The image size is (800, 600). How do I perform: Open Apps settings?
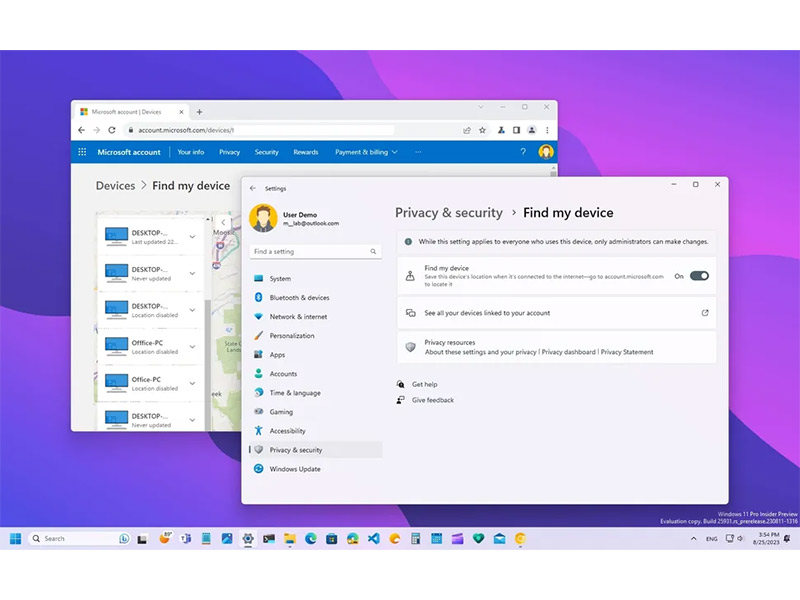(x=315, y=355)
